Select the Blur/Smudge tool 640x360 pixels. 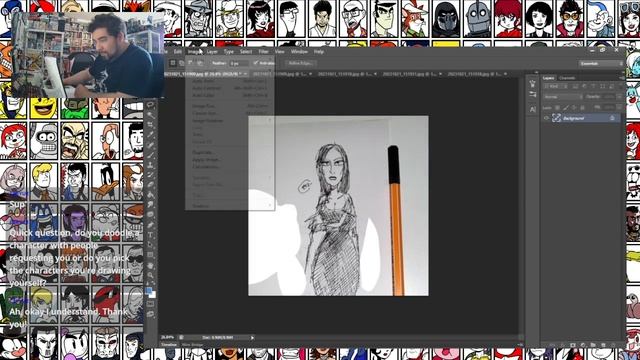150,204
